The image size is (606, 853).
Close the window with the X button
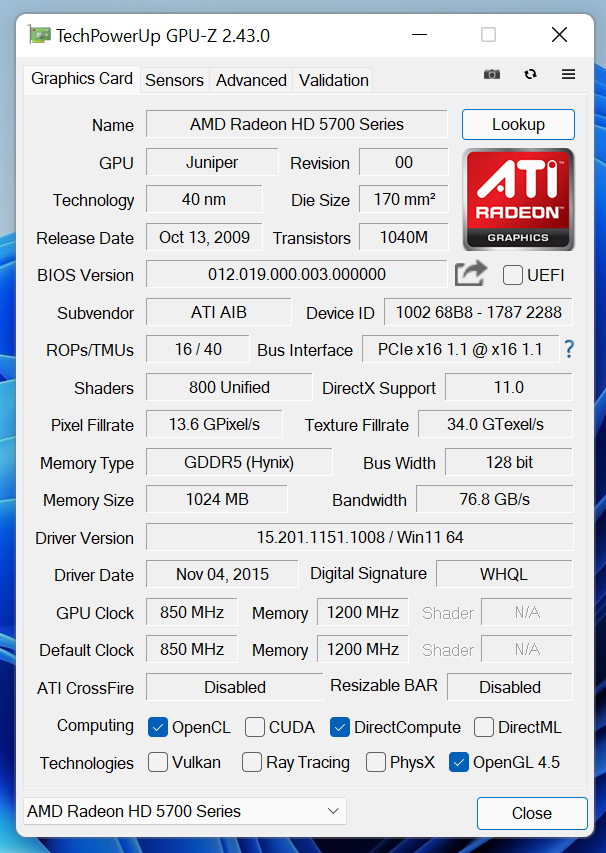[x=559, y=35]
